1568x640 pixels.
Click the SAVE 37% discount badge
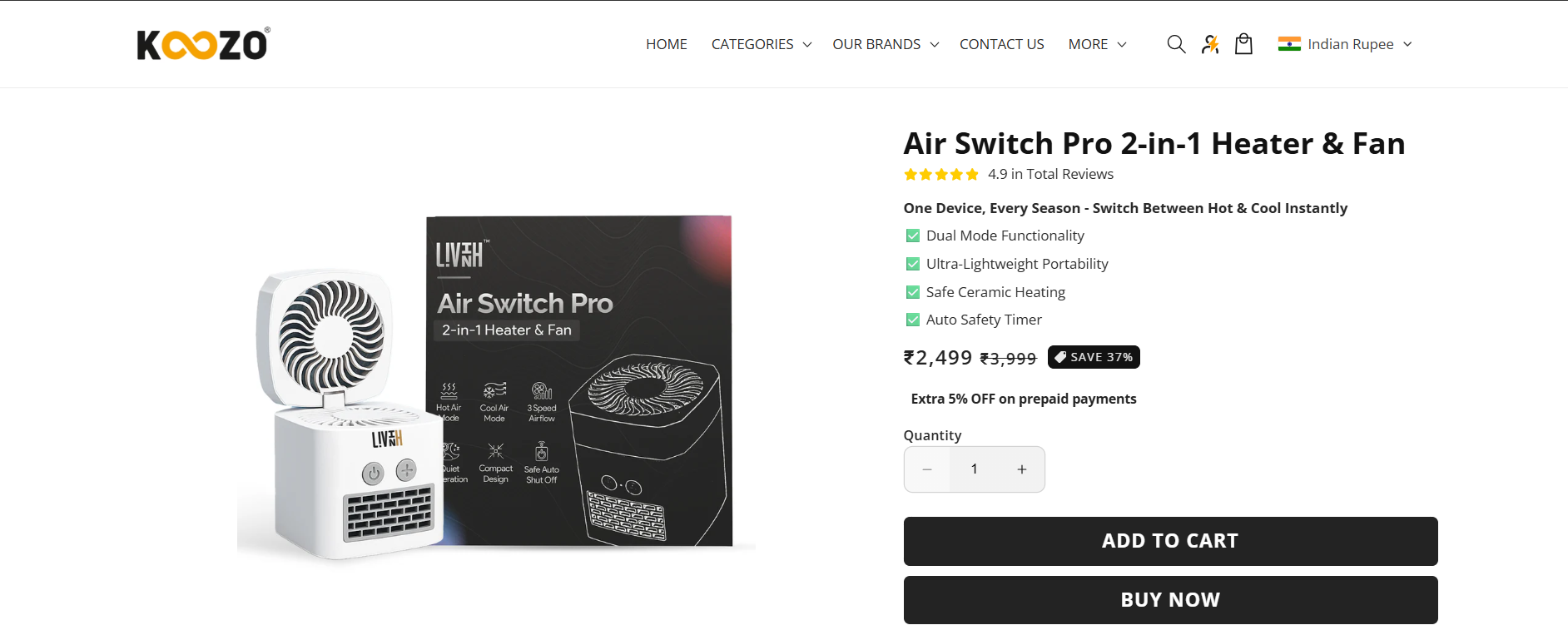coord(1094,357)
